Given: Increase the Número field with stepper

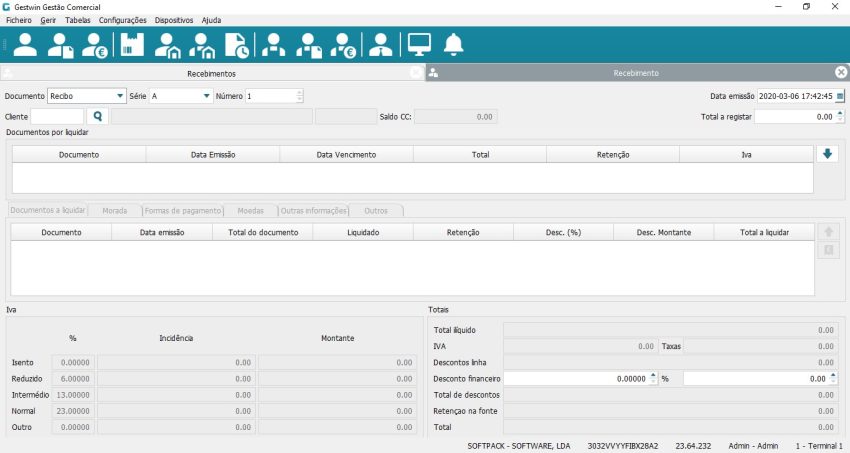Looking at the screenshot, I should tap(300, 93).
